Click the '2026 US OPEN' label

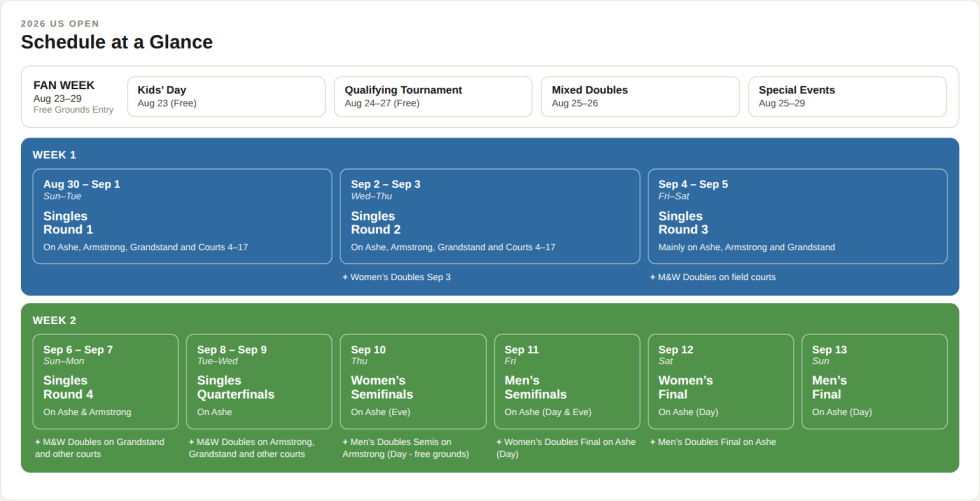pos(60,24)
